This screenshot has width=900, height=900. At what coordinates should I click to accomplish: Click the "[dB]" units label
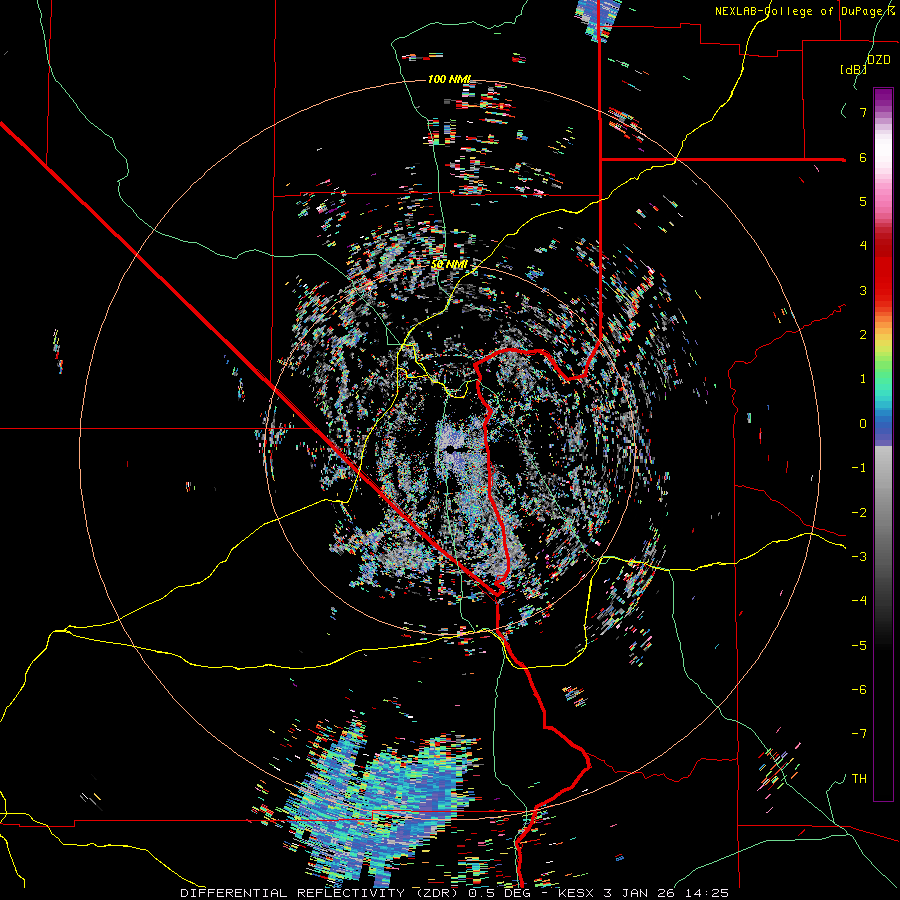tap(854, 69)
